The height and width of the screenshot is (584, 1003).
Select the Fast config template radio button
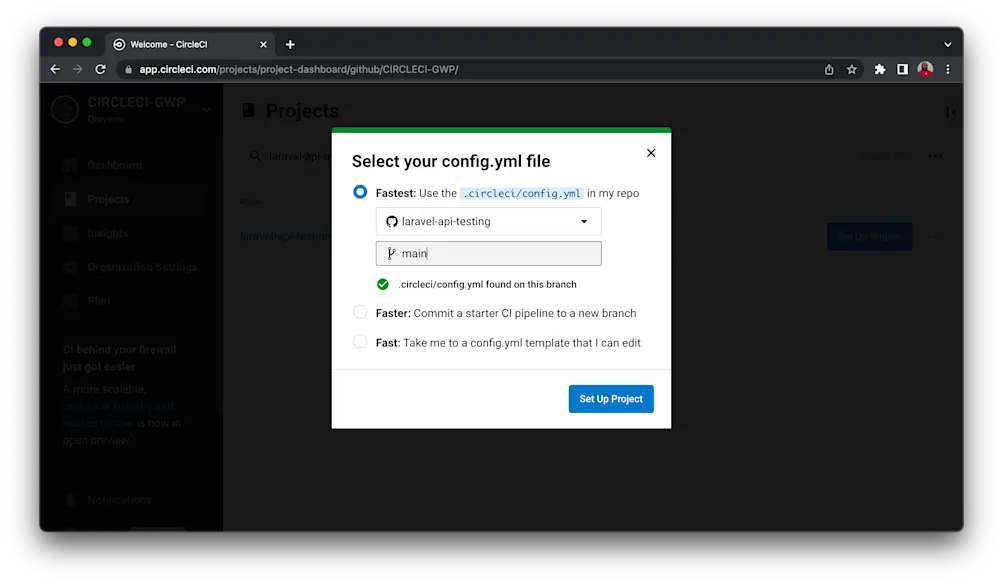tap(360, 342)
